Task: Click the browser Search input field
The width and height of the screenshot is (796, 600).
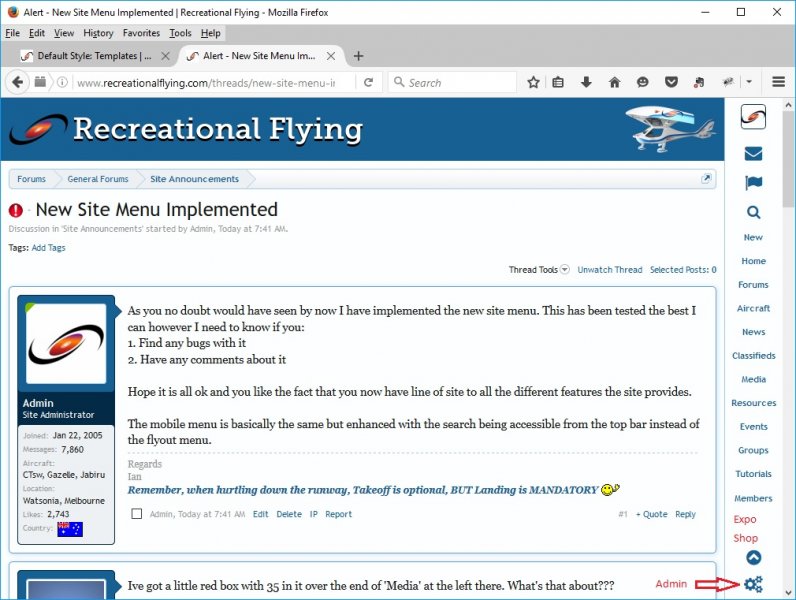Action: (452, 82)
